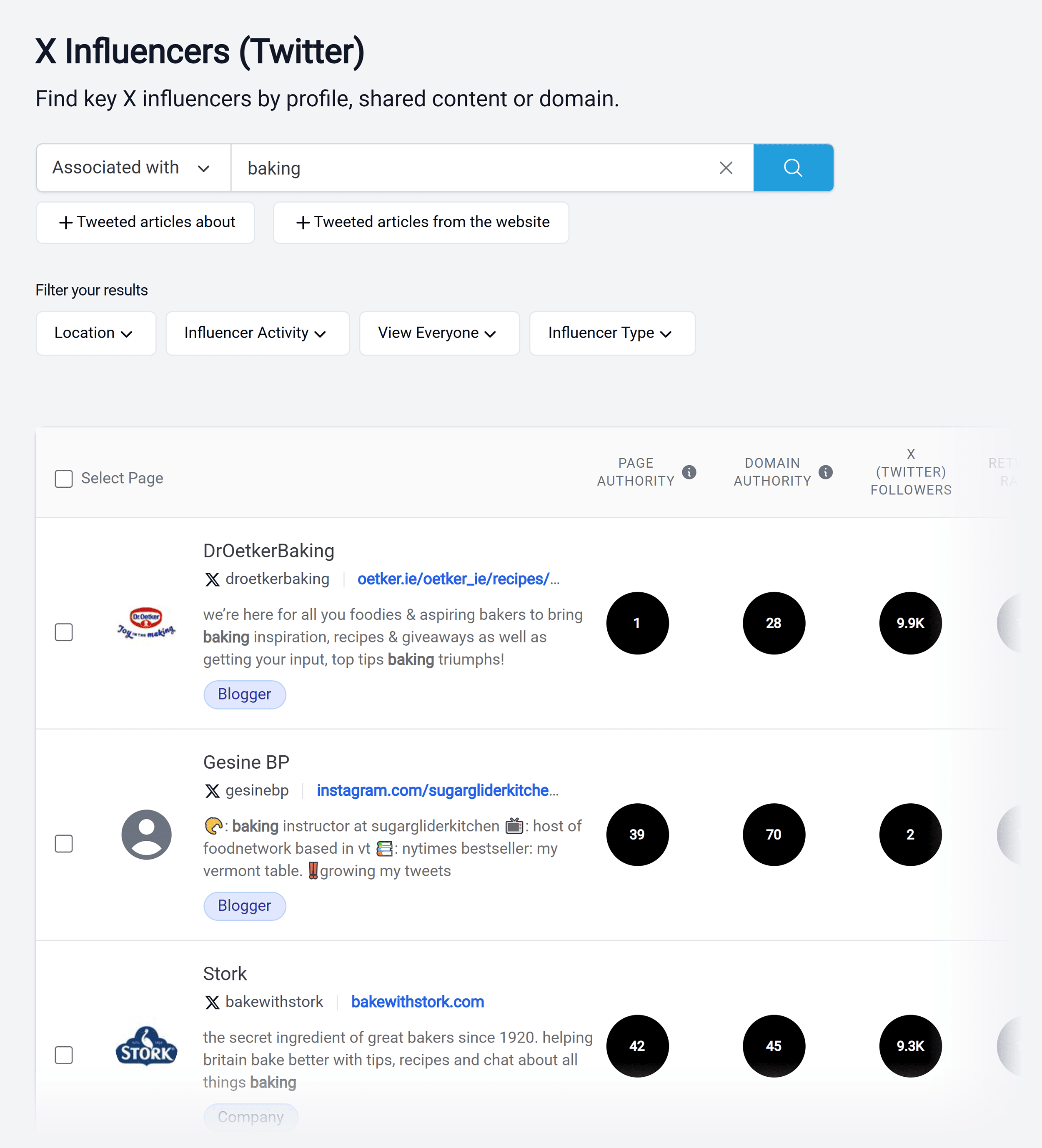Open the Influencer Activity filter
The width and height of the screenshot is (1042, 1148).
point(257,333)
